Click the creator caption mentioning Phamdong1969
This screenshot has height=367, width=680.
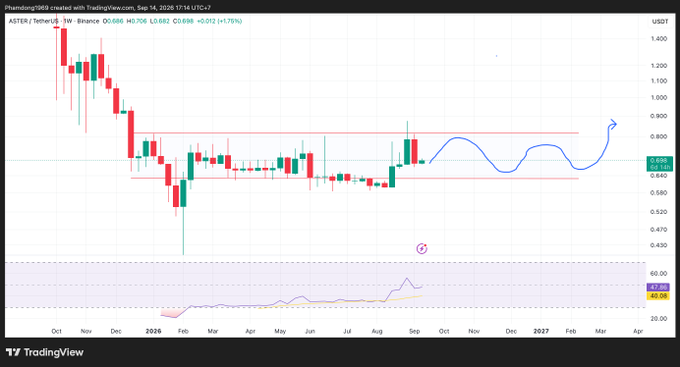point(108,8)
